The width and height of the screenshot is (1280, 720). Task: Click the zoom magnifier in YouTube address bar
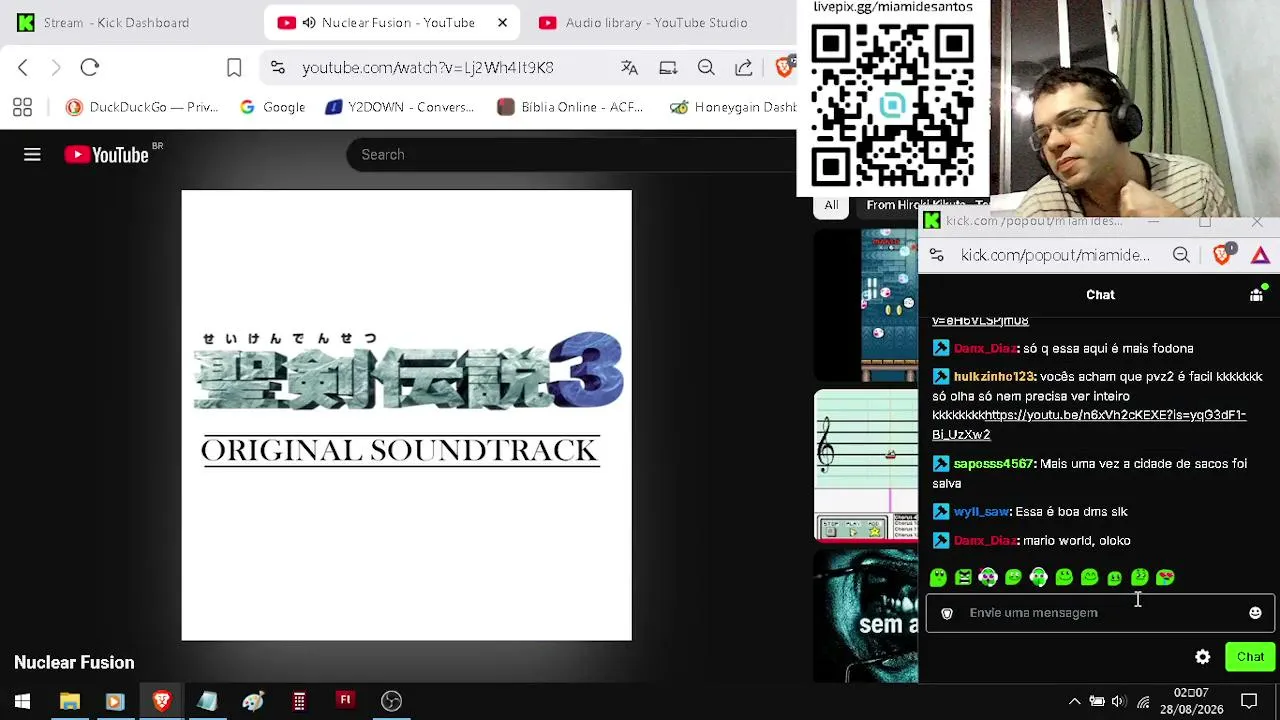tap(706, 67)
